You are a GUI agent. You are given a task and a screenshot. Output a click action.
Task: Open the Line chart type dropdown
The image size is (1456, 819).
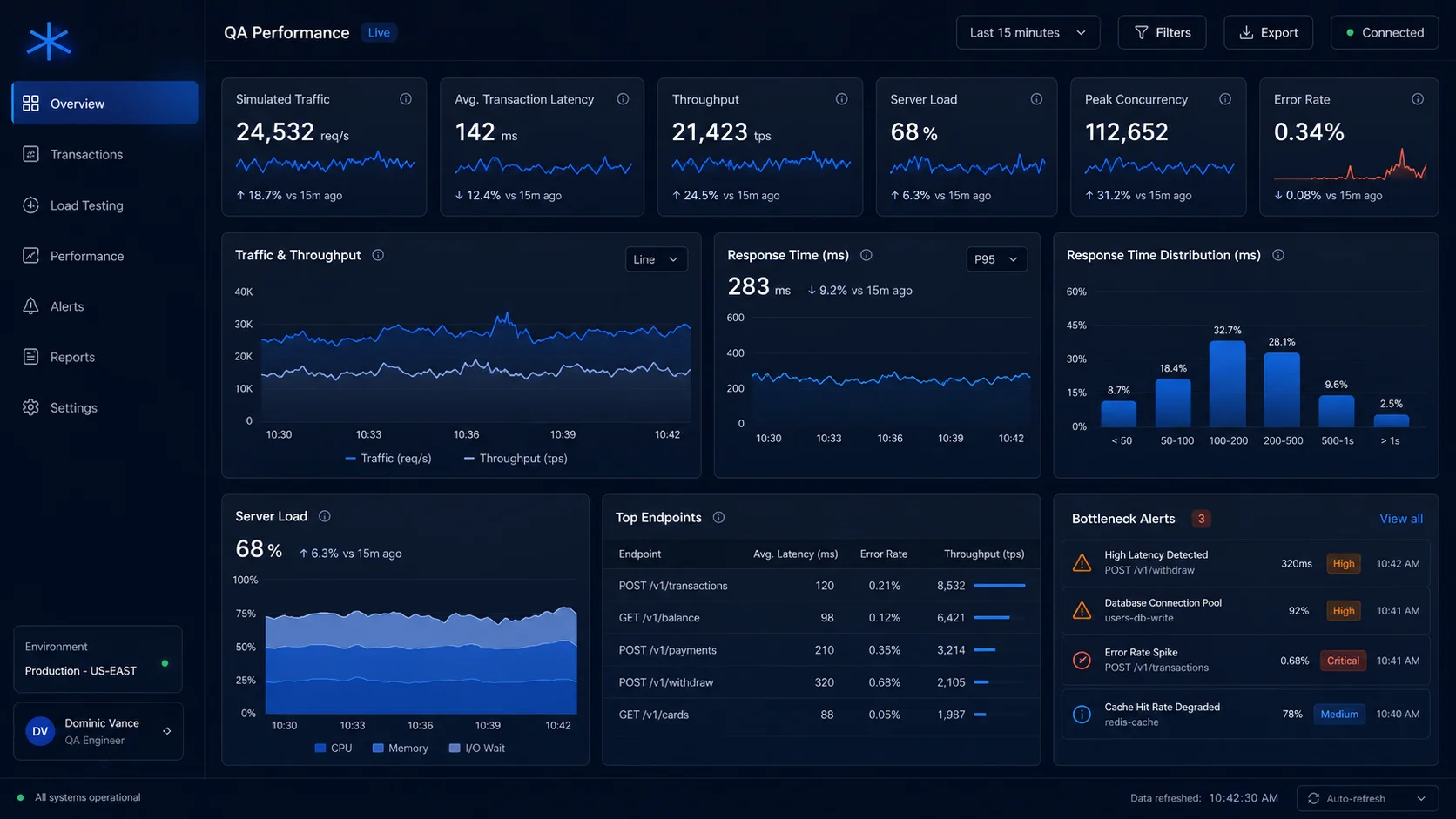point(656,259)
